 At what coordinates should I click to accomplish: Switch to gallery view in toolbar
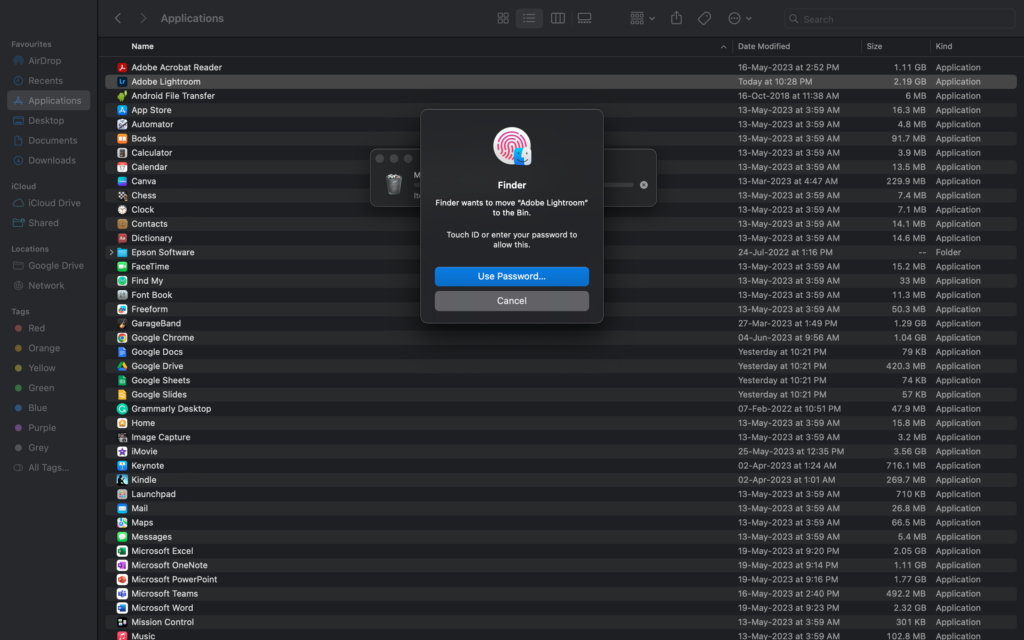584,18
